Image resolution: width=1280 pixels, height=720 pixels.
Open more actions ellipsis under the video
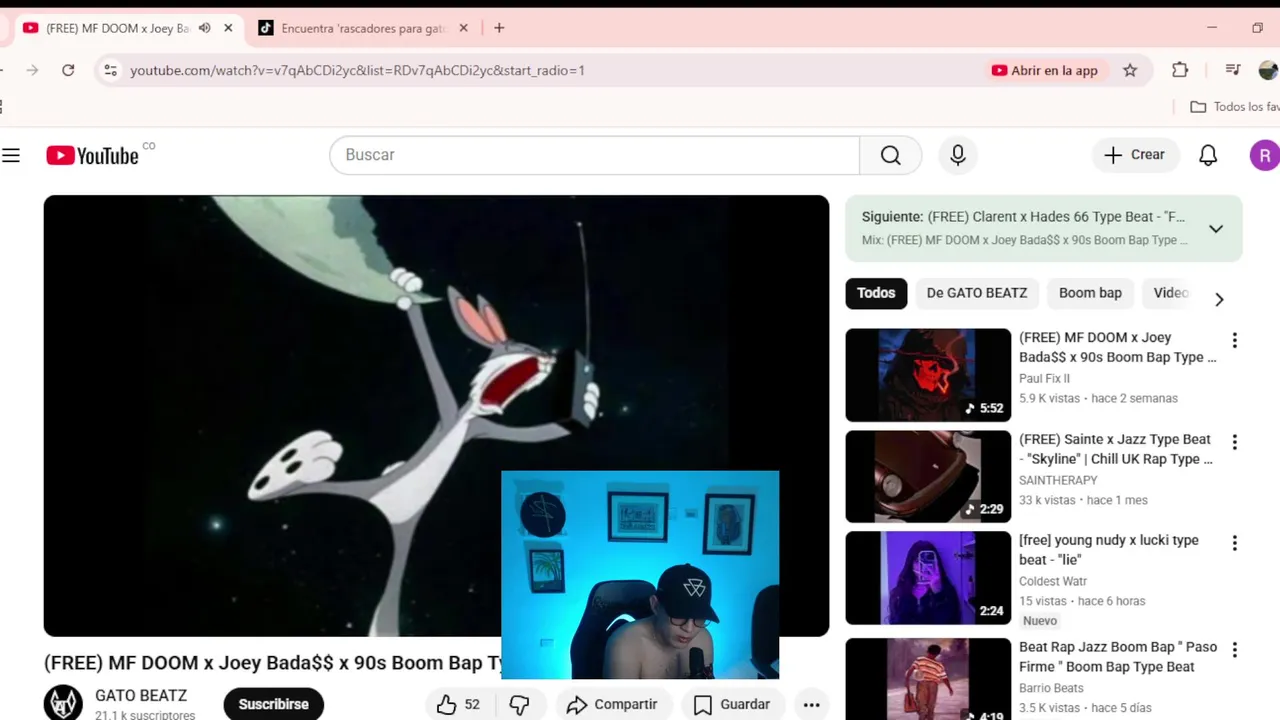812,704
